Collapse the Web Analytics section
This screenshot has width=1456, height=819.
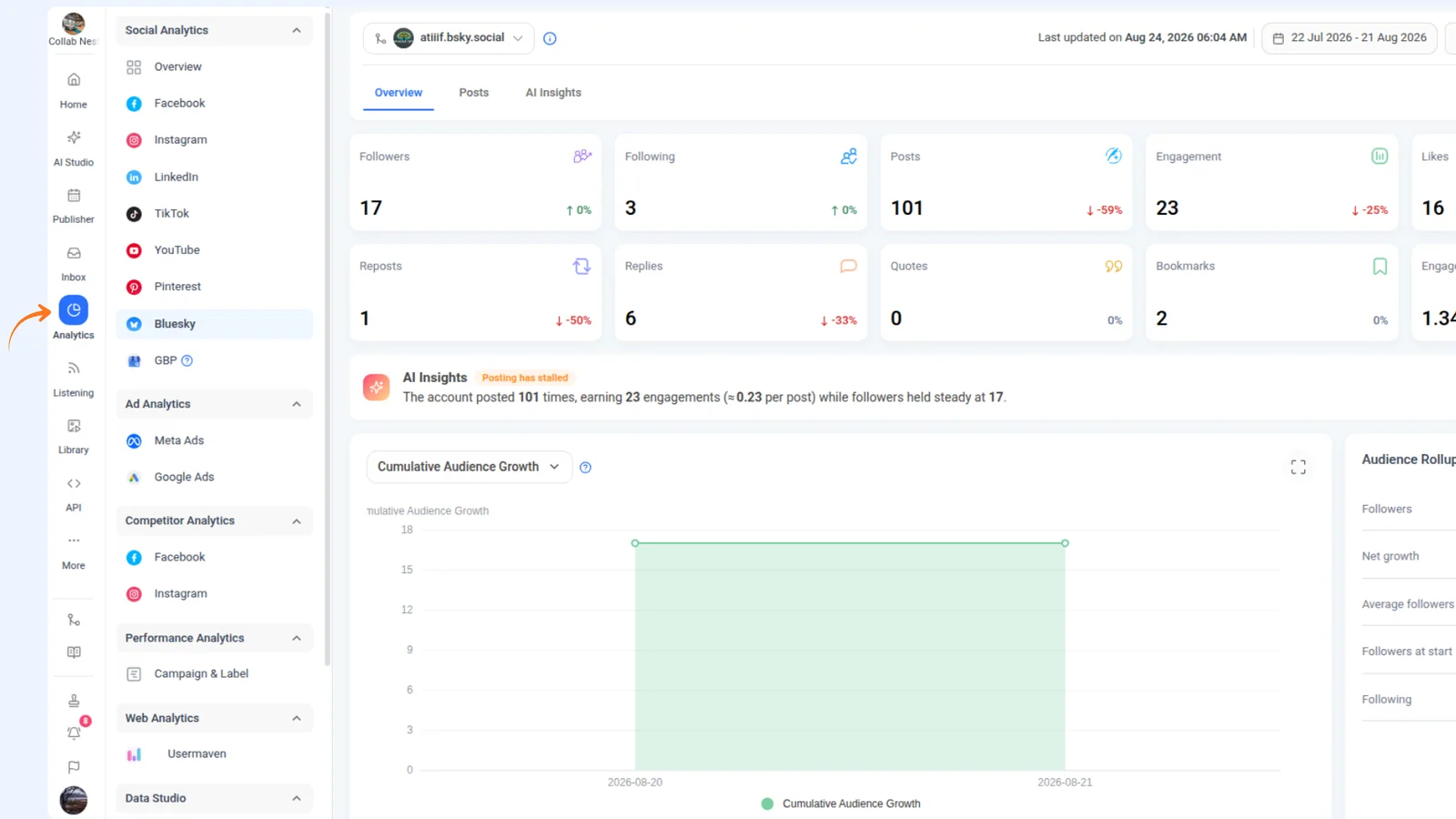[297, 718]
